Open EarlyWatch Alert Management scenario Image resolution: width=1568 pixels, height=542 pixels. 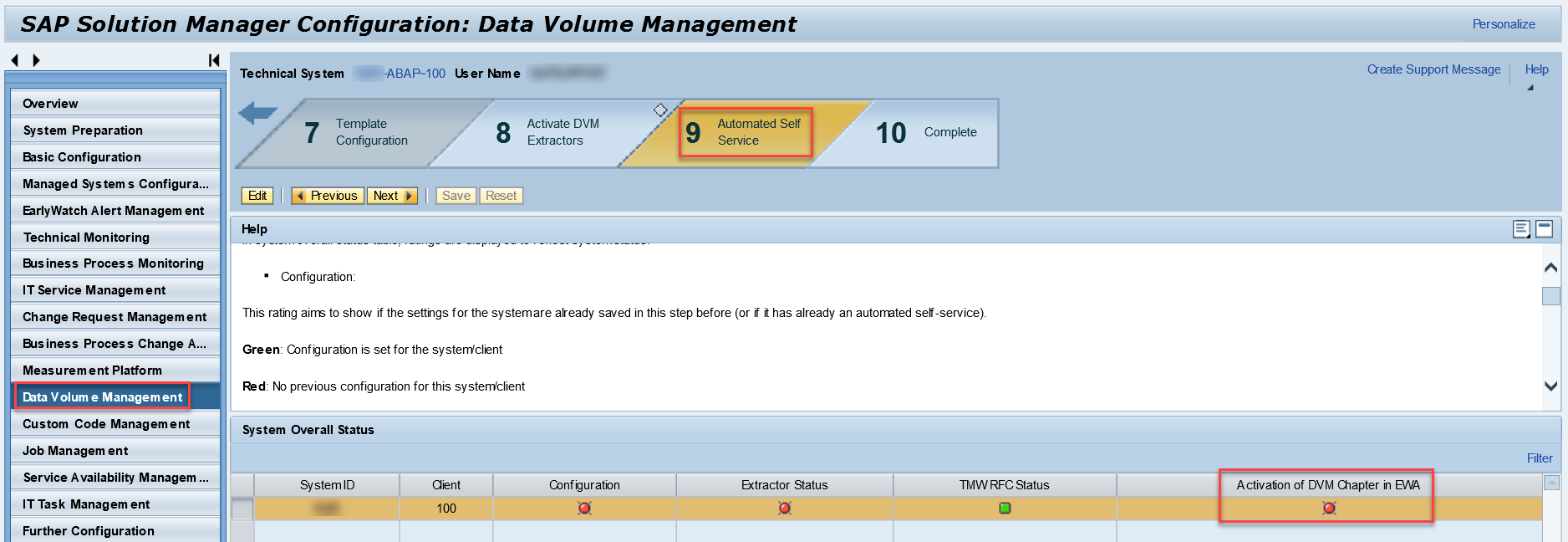coord(116,211)
